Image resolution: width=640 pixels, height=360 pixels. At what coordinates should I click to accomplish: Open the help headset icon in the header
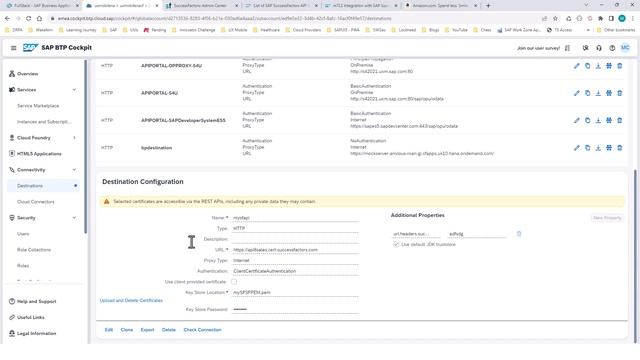(599, 48)
